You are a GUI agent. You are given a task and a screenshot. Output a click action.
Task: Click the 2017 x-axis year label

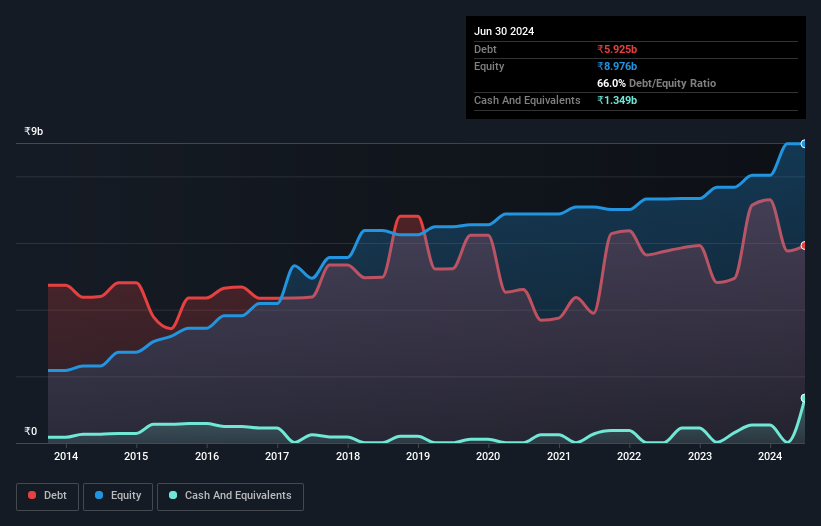[x=277, y=456]
